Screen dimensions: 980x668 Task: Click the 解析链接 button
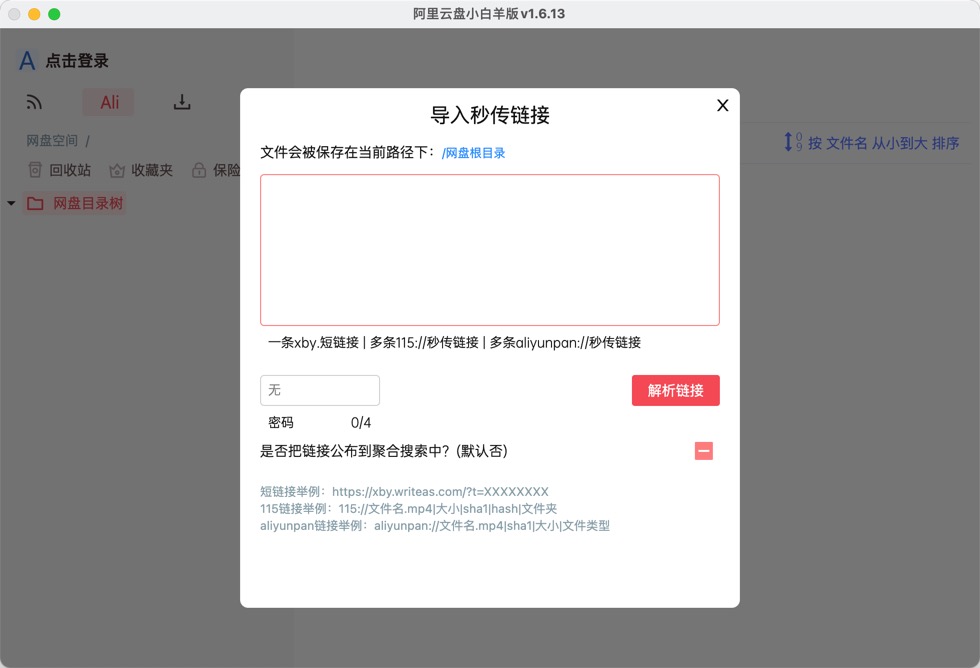676,391
